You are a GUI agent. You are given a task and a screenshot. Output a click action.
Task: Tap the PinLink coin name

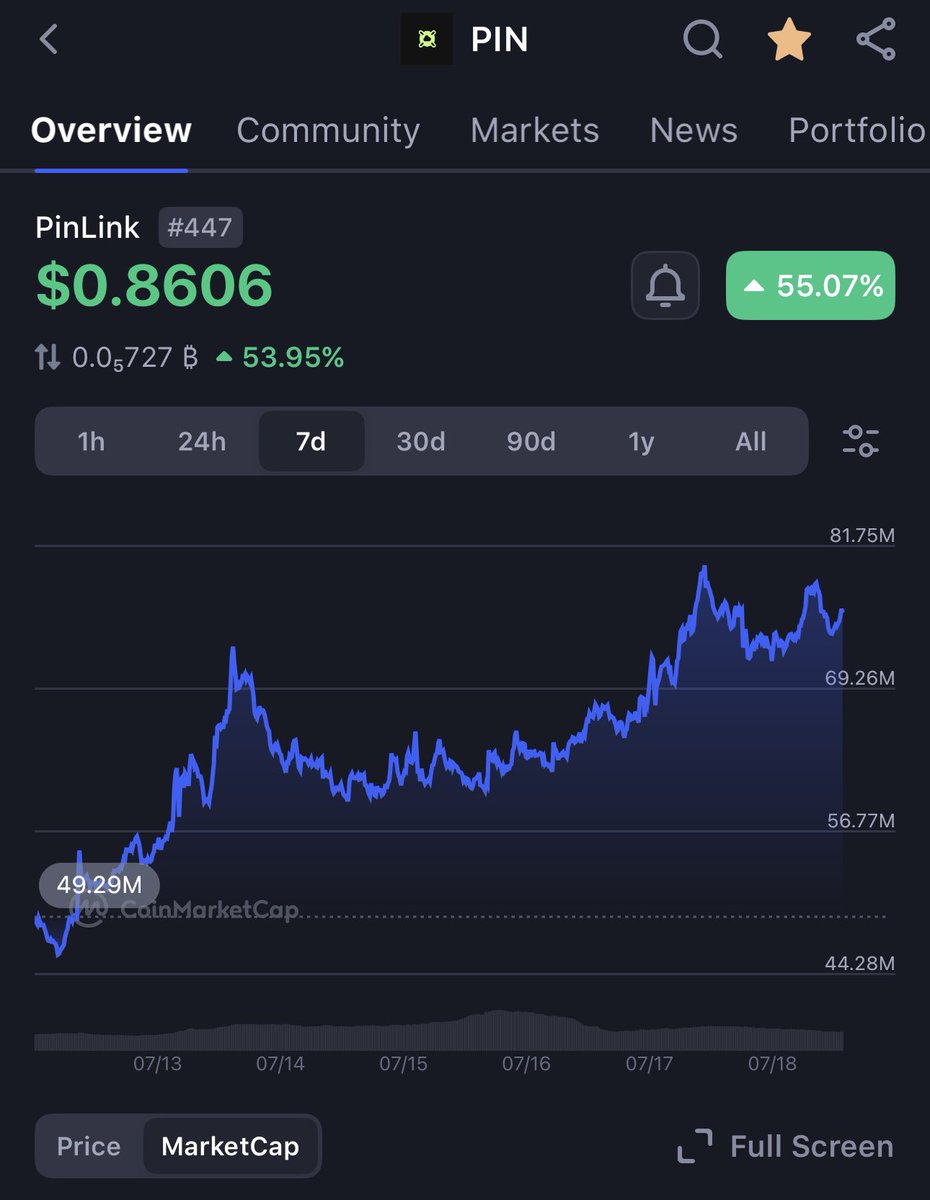click(88, 227)
